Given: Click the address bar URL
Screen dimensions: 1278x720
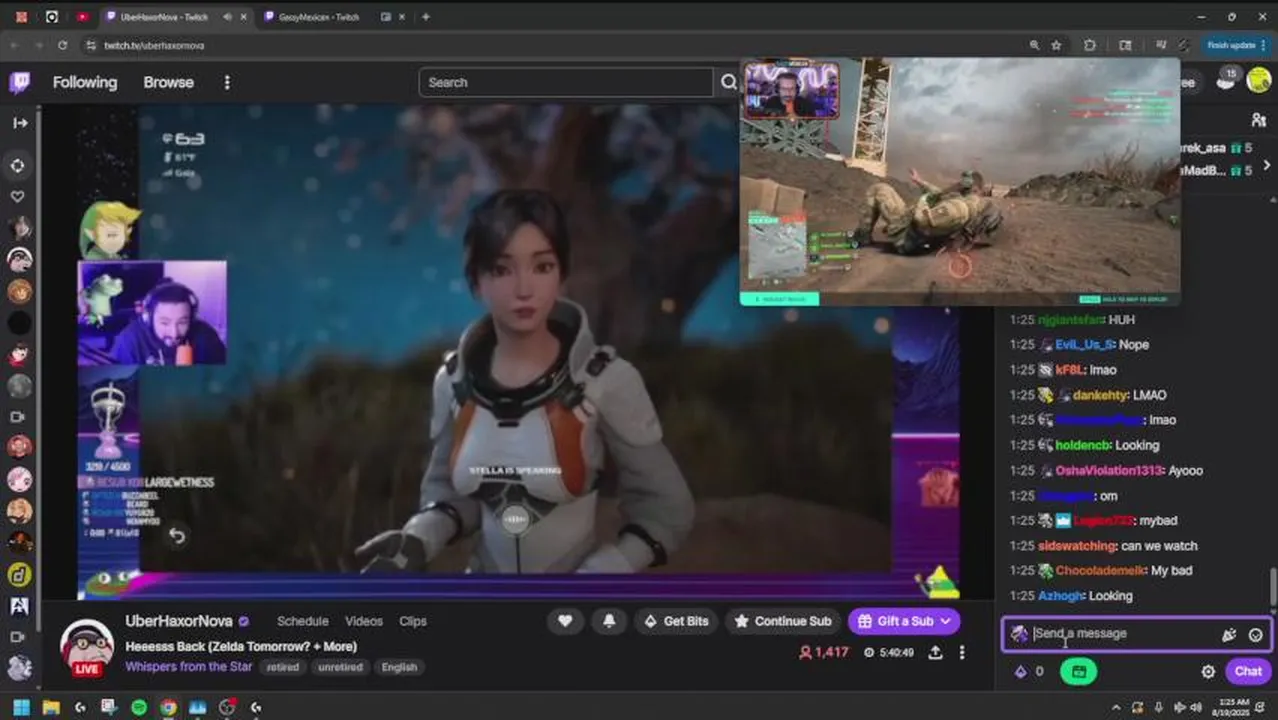Looking at the screenshot, I should 154,45.
